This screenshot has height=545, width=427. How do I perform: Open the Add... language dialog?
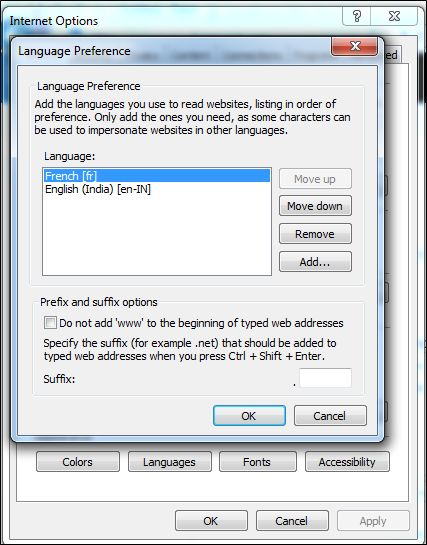[x=315, y=261]
